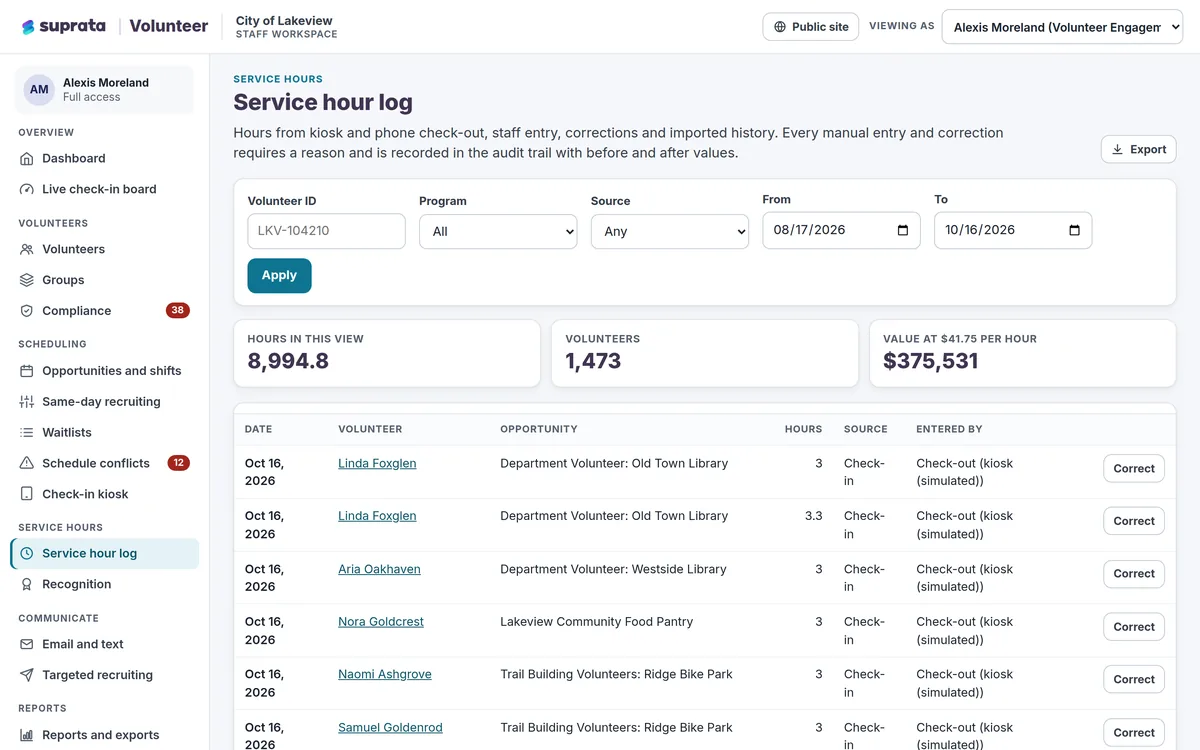Screen dimensions: 1200x750
Task: Click the Service hour log clock icon
Action: tap(27, 553)
